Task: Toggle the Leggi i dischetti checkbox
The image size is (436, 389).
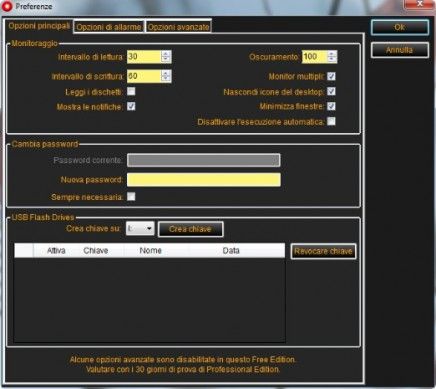Action: pos(131,91)
